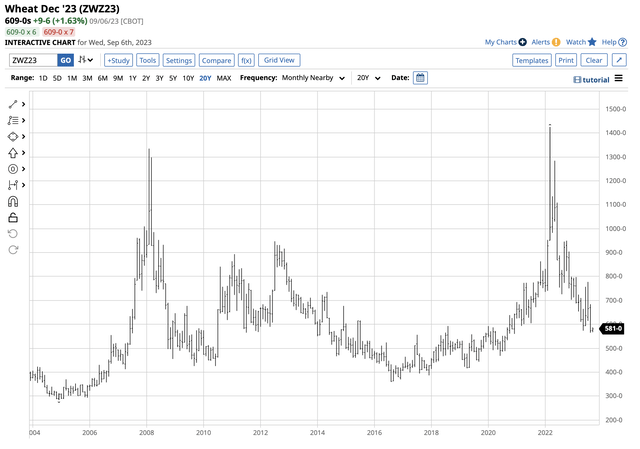The height and width of the screenshot is (449, 640).
Task: Open the Alerts link
Action: [545, 42]
